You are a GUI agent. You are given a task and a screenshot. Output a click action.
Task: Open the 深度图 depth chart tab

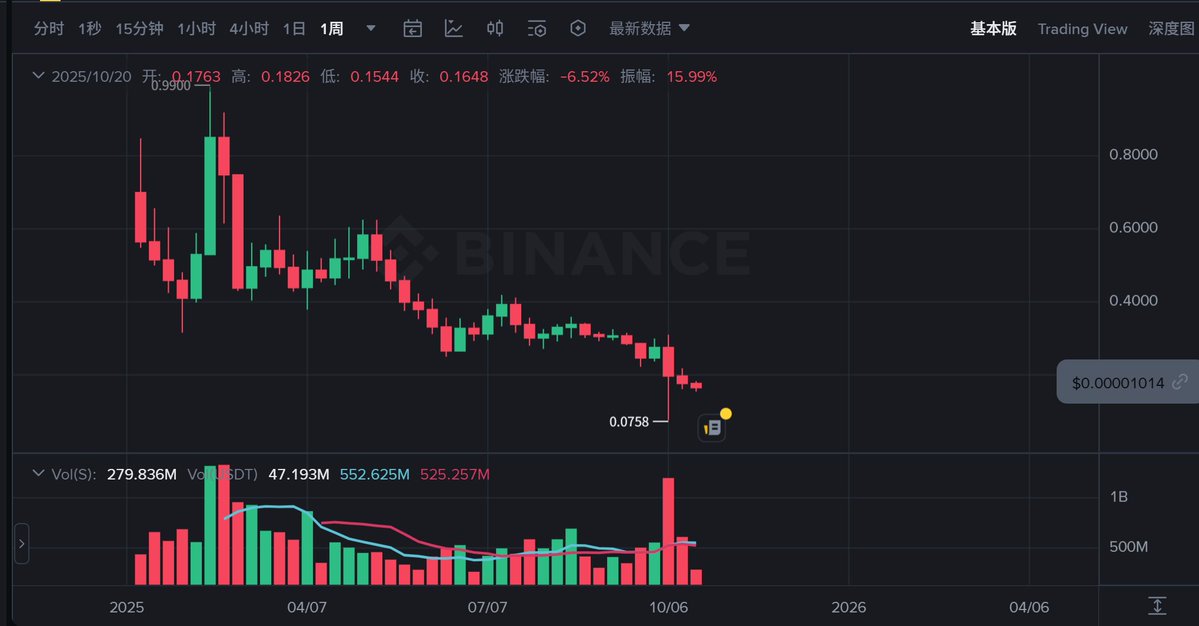pyautogui.click(x=1171, y=29)
